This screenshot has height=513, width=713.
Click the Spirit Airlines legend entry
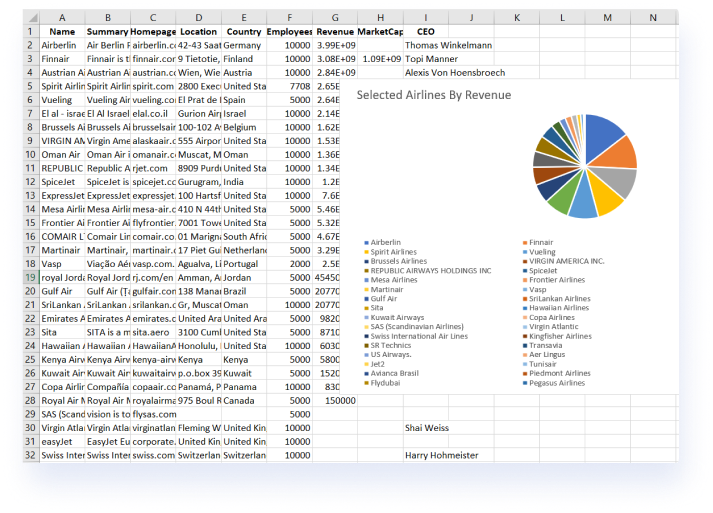tap(391, 251)
